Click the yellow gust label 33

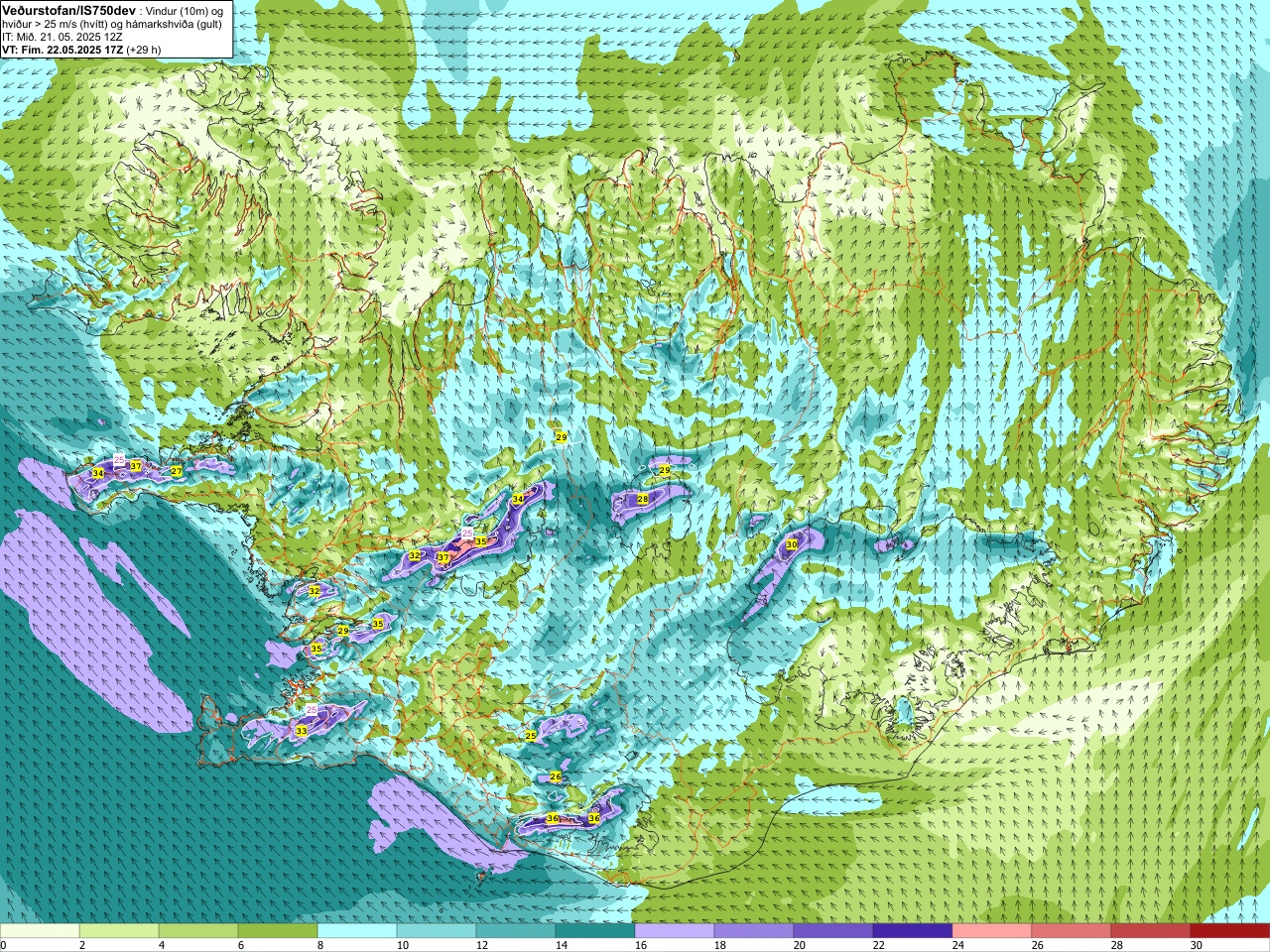point(301,731)
